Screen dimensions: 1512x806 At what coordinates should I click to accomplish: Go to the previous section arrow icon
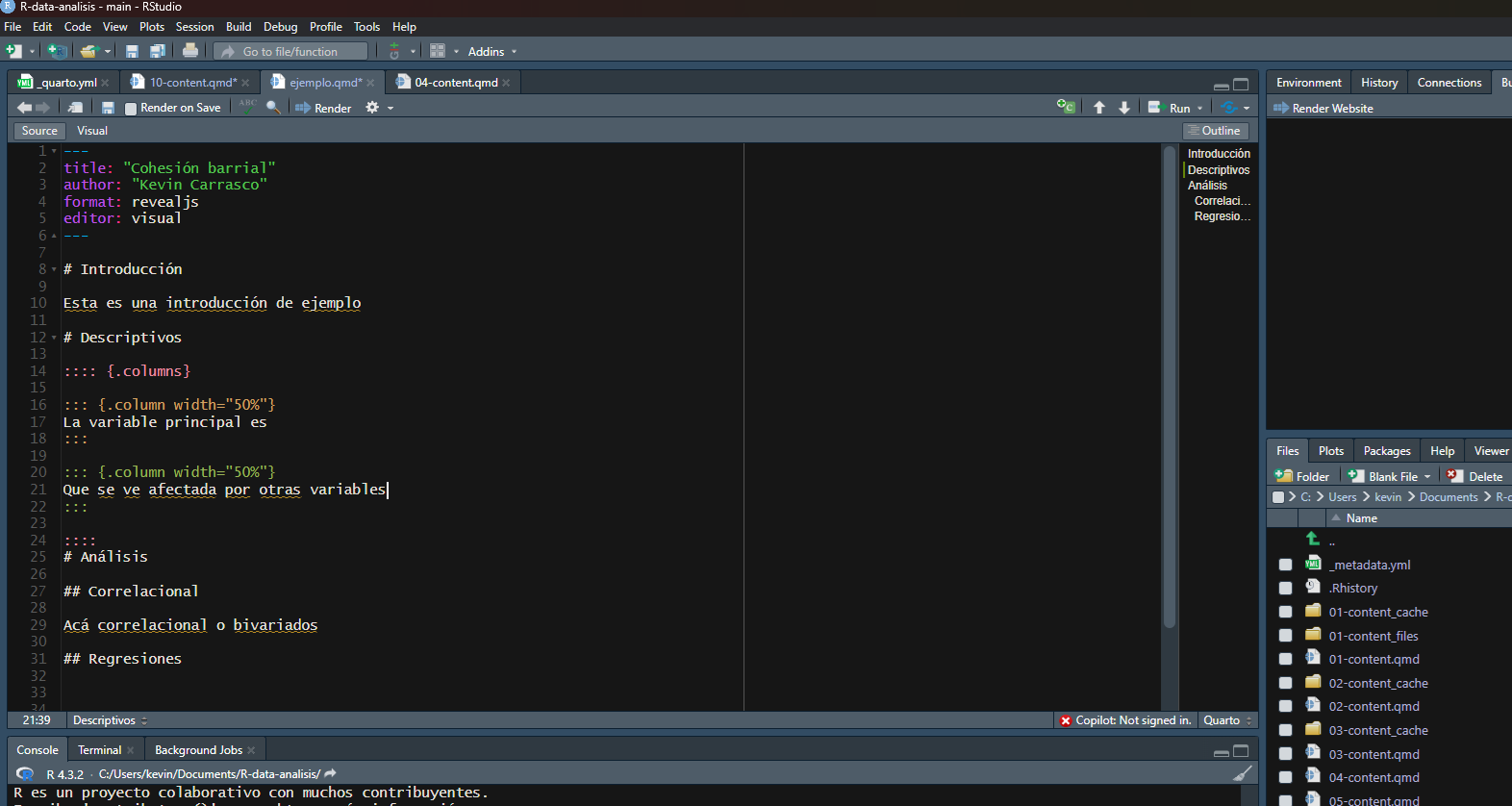(x=1099, y=108)
